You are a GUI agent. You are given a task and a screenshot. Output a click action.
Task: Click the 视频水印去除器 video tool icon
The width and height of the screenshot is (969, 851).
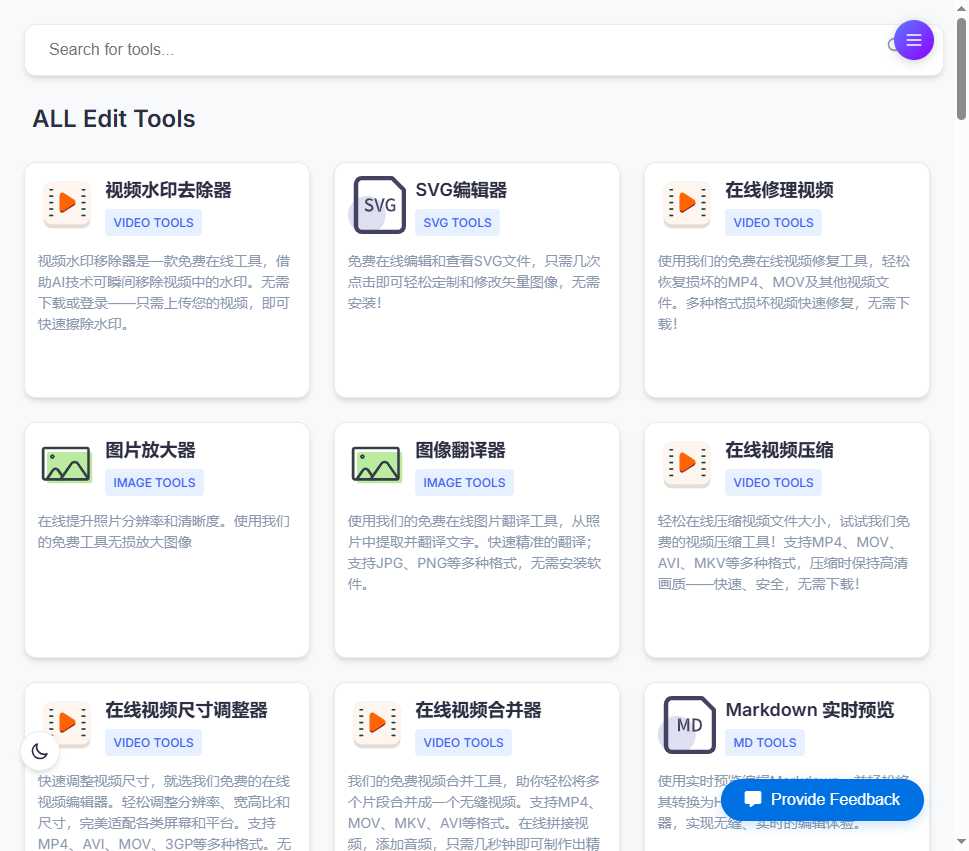click(66, 203)
